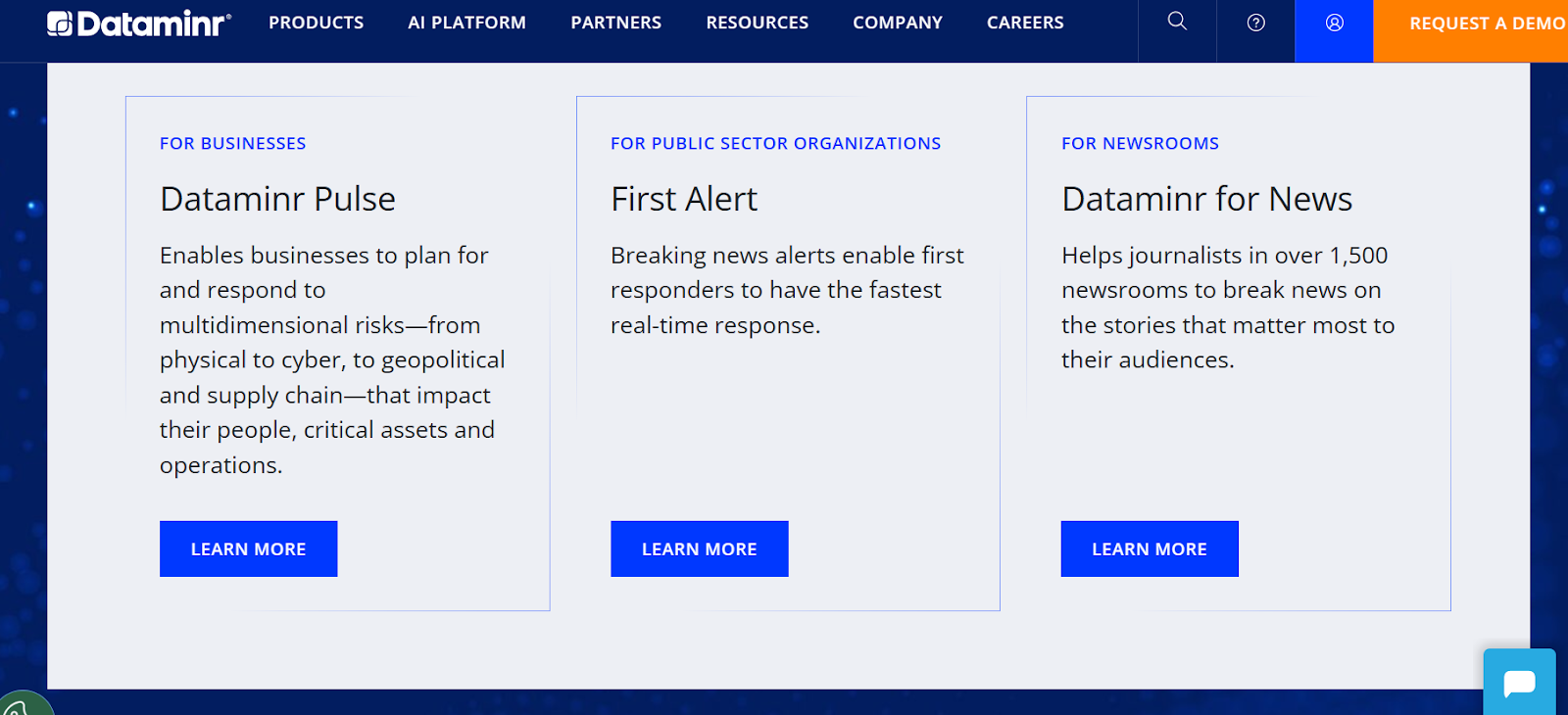Go to the Careers page
Screen dimensions: 1568x715
point(1025,23)
